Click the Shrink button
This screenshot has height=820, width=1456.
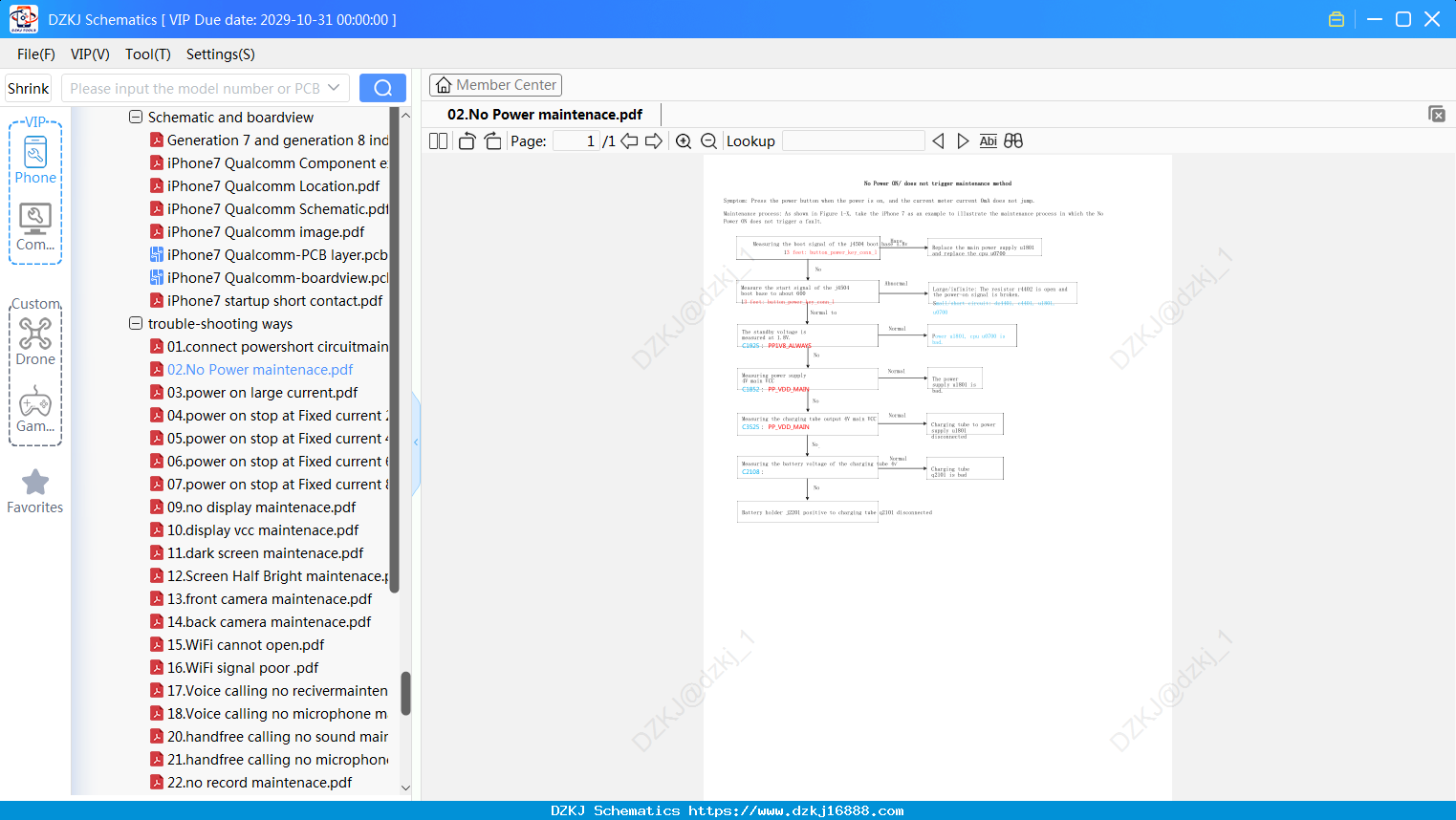[x=29, y=88]
